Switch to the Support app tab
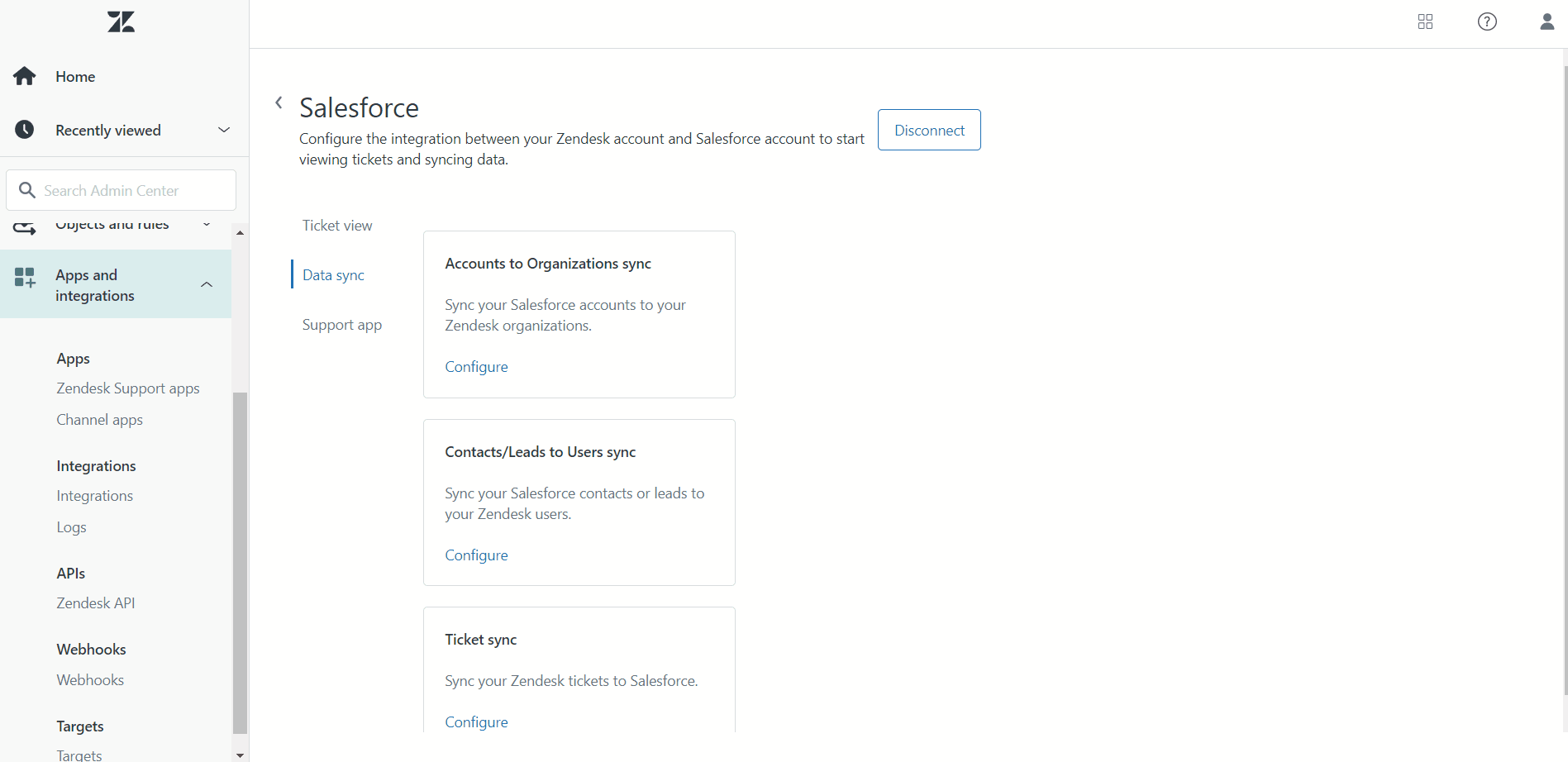The width and height of the screenshot is (1568, 762). [x=342, y=325]
